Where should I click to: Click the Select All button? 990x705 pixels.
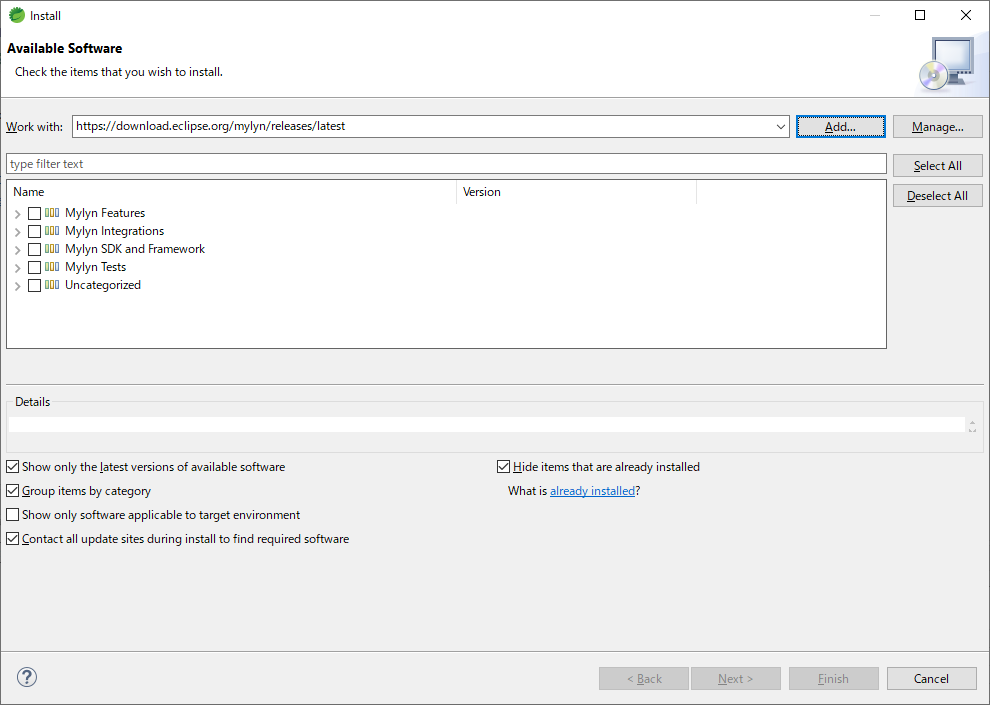[x=938, y=165]
